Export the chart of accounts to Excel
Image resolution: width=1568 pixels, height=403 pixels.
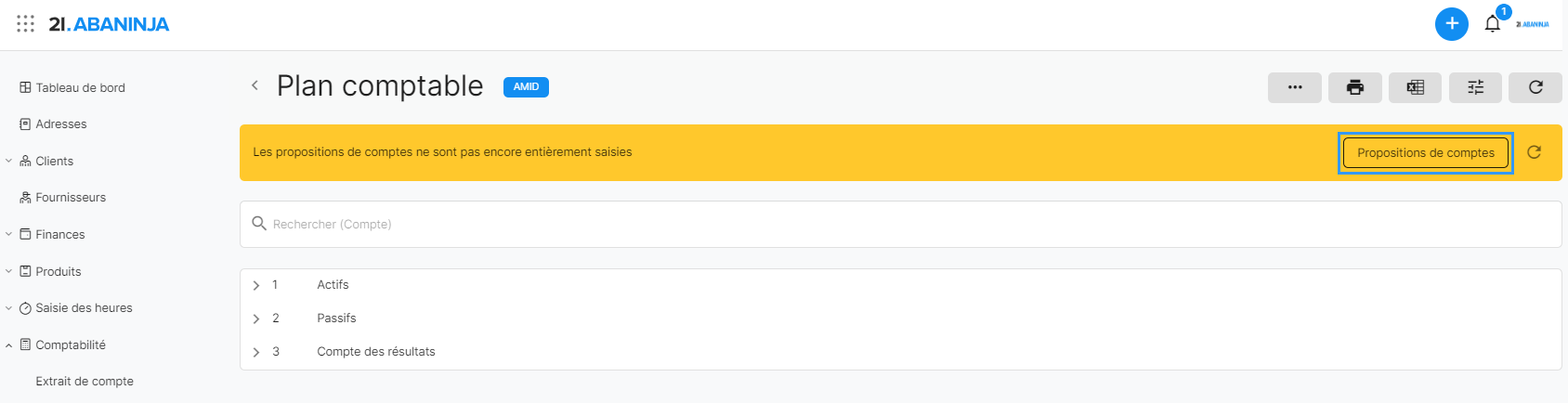click(x=1415, y=87)
